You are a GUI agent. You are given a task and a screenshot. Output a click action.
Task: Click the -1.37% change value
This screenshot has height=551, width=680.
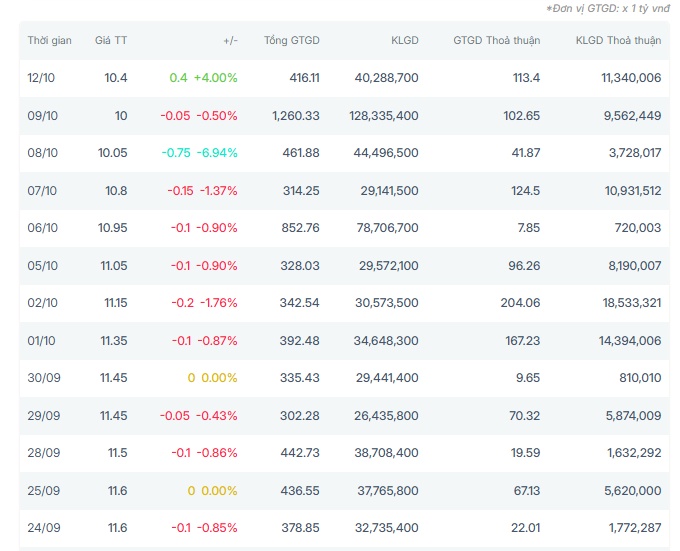(219, 191)
